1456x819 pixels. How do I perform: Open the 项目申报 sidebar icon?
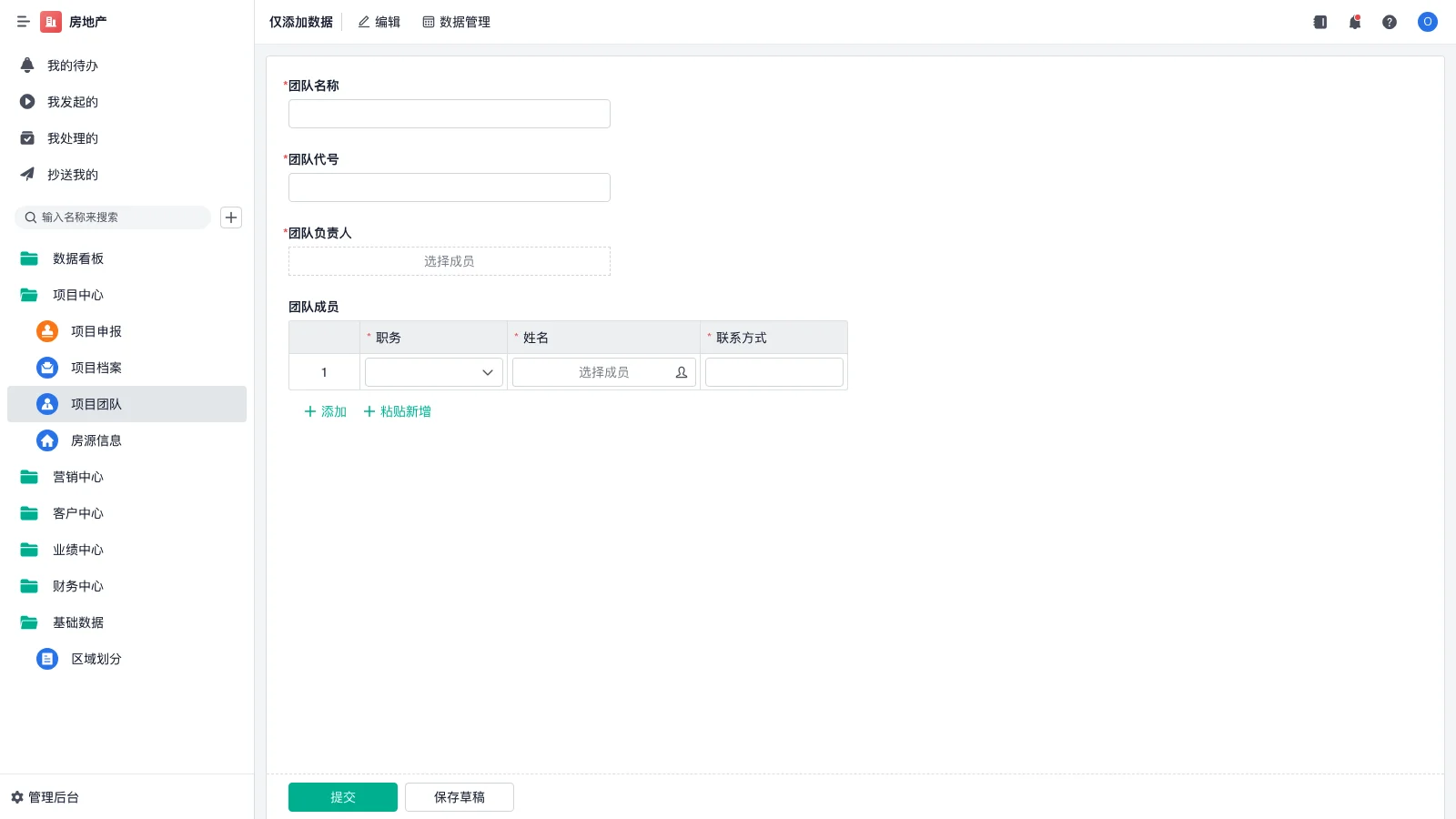click(46, 331)
